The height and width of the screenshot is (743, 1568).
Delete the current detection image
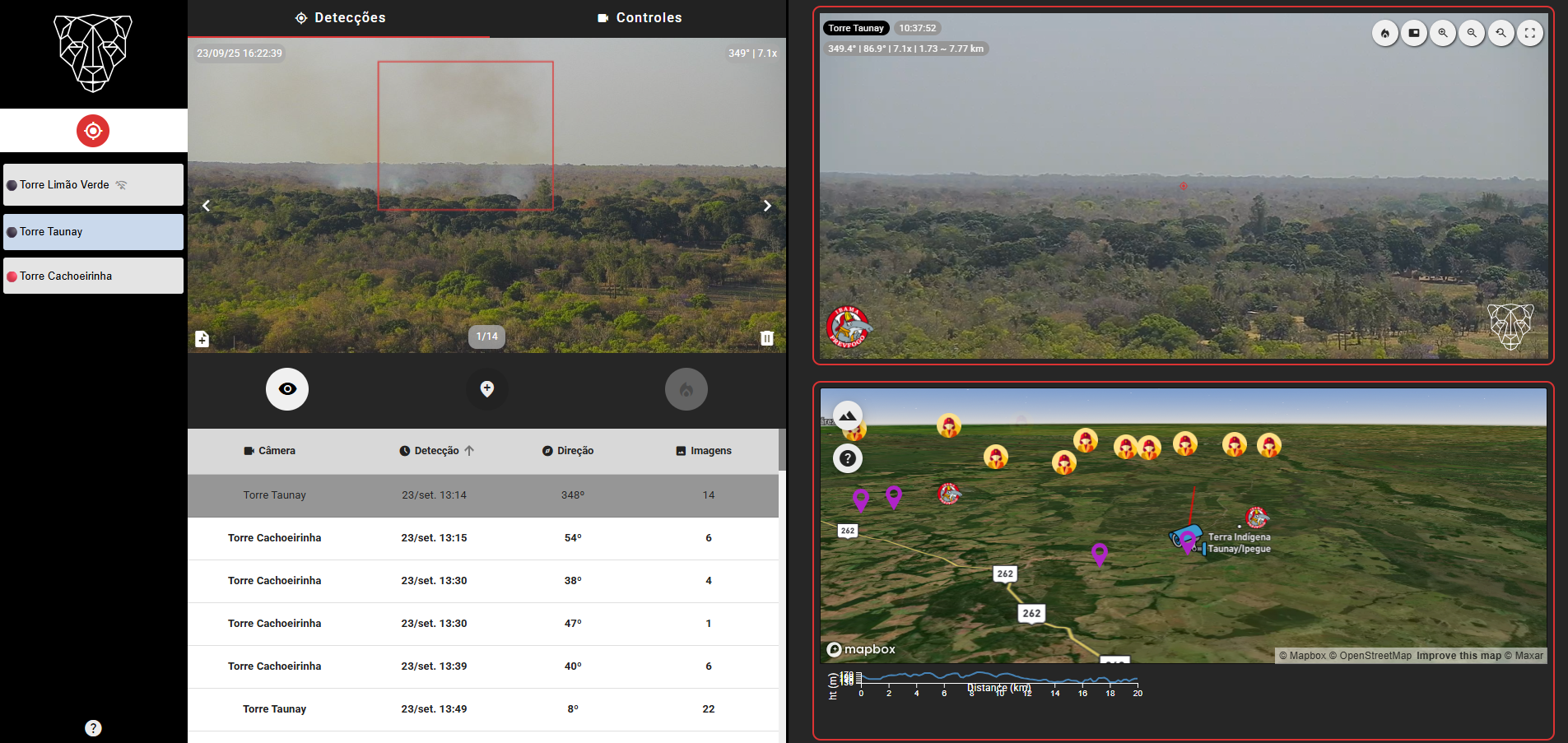[x=766, y=338]
